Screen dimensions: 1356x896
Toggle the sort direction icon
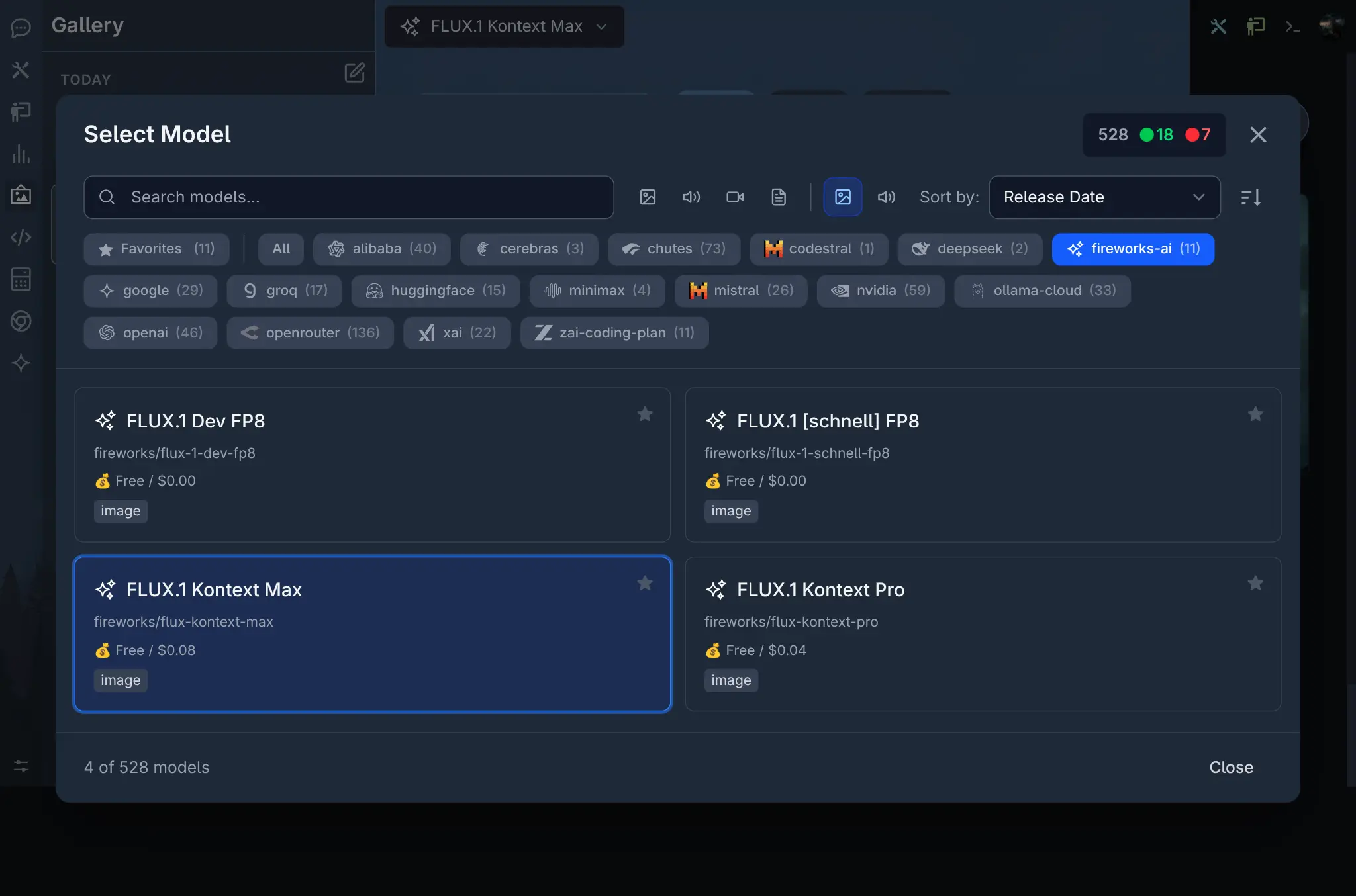tap(1251, 197)
